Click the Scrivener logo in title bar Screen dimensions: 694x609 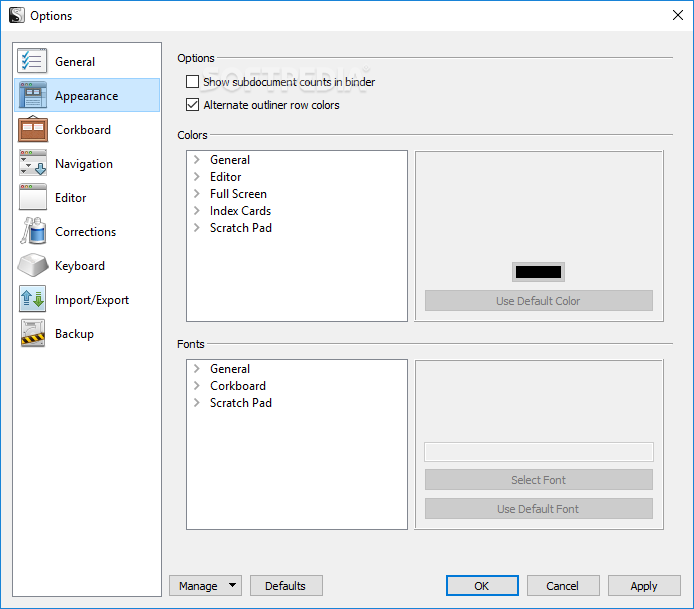pyautogui.click(x=17, y=15)
